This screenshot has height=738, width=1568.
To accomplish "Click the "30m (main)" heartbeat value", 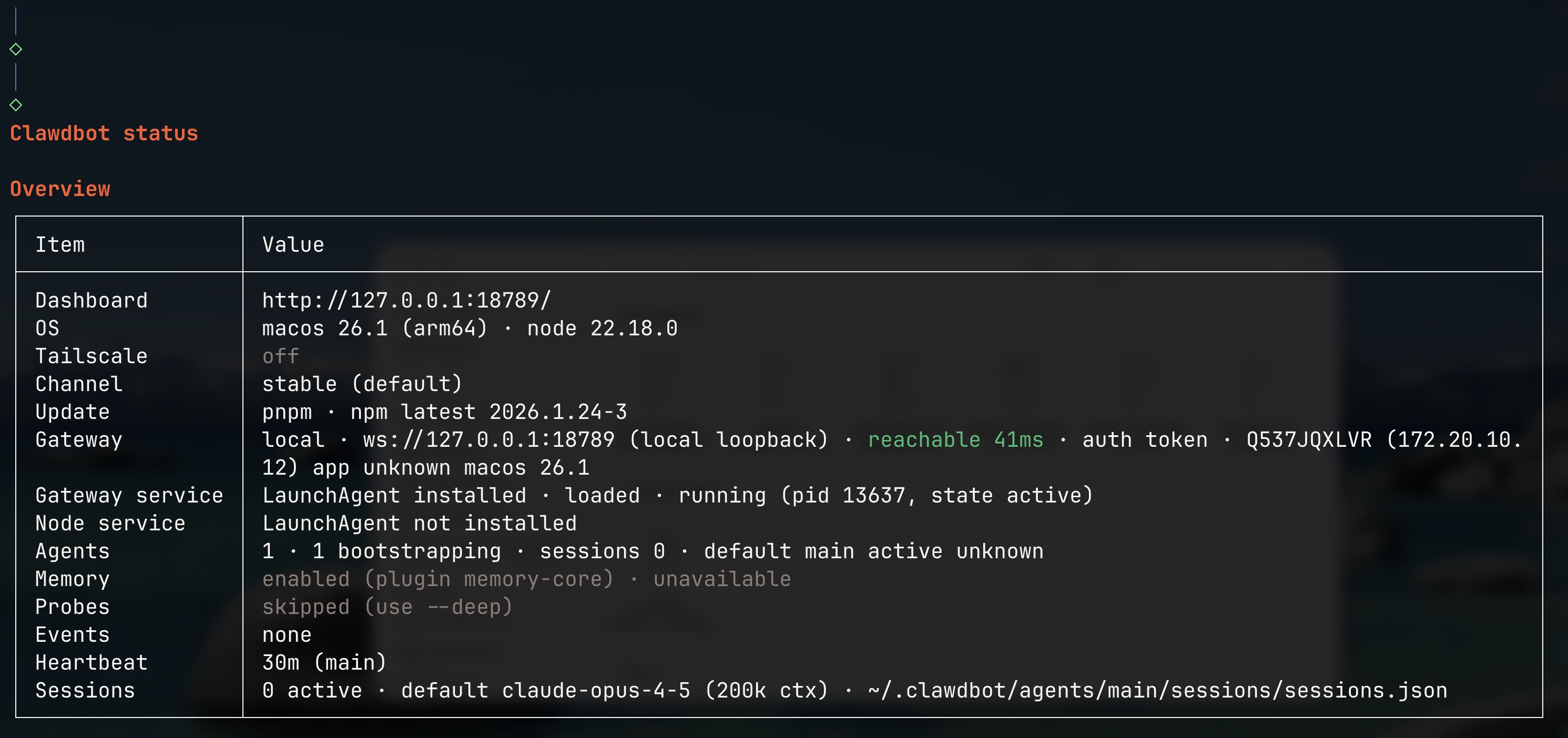I will coord(324,662).
